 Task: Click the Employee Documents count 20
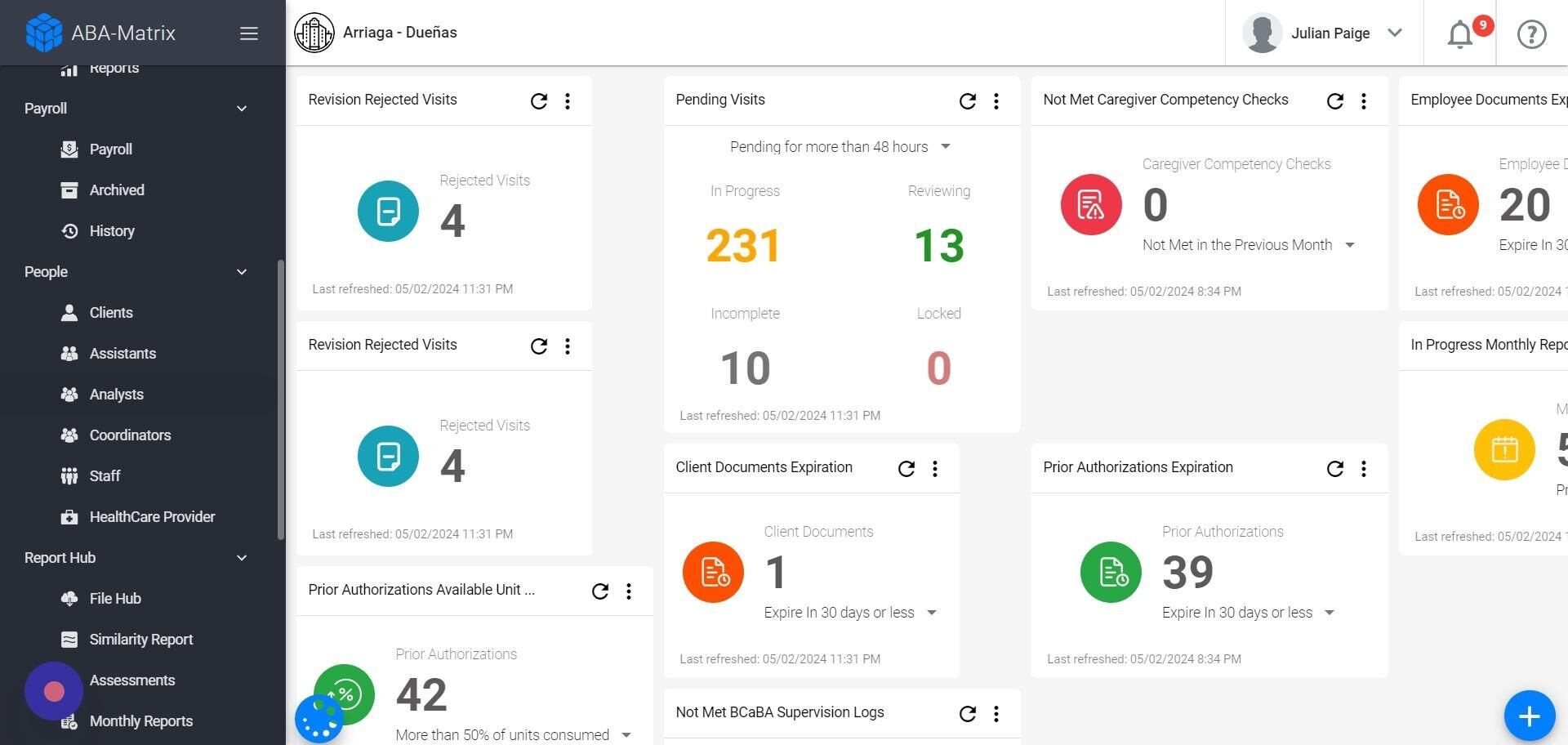pyautogui.click(x=1525, y=205)
